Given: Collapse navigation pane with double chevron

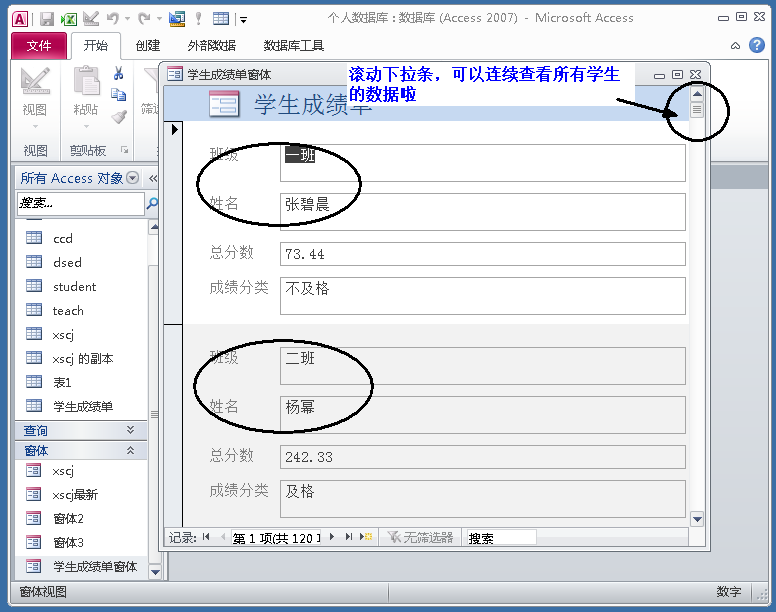Looking at the screenshot, I should [153, 178].
